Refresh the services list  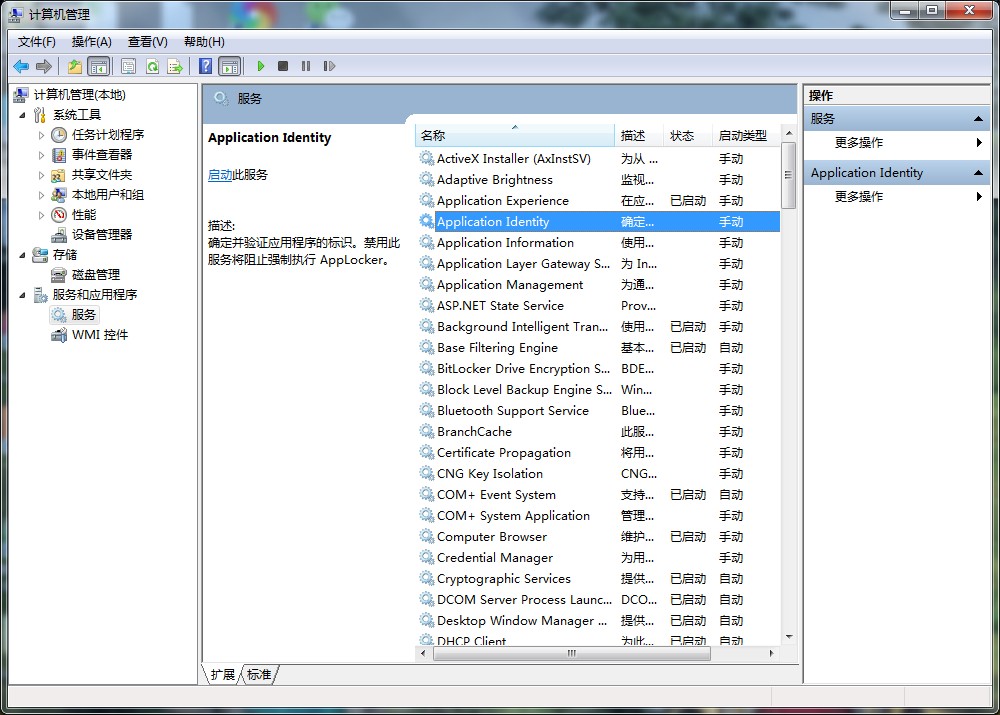(x=151, y=66)
